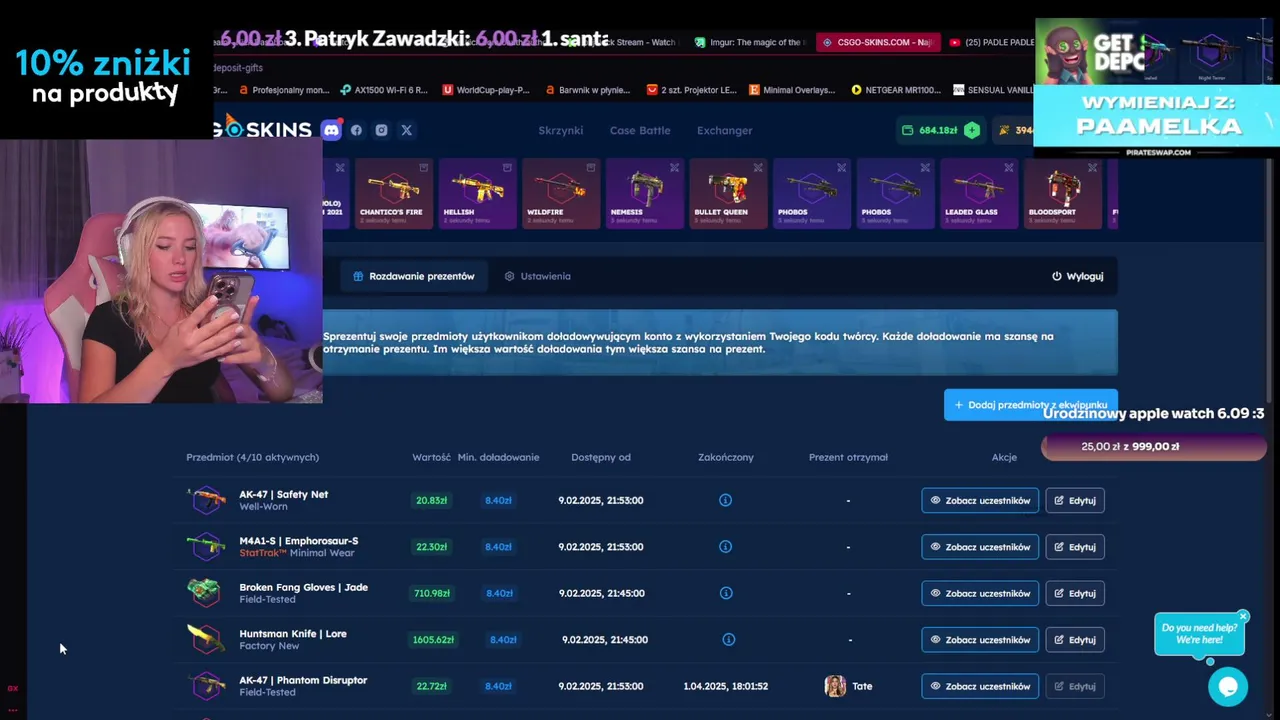View participants for AK-47 Safety Net
The height and width of the screenshot is (720, 1280).
tap(980, 500)
